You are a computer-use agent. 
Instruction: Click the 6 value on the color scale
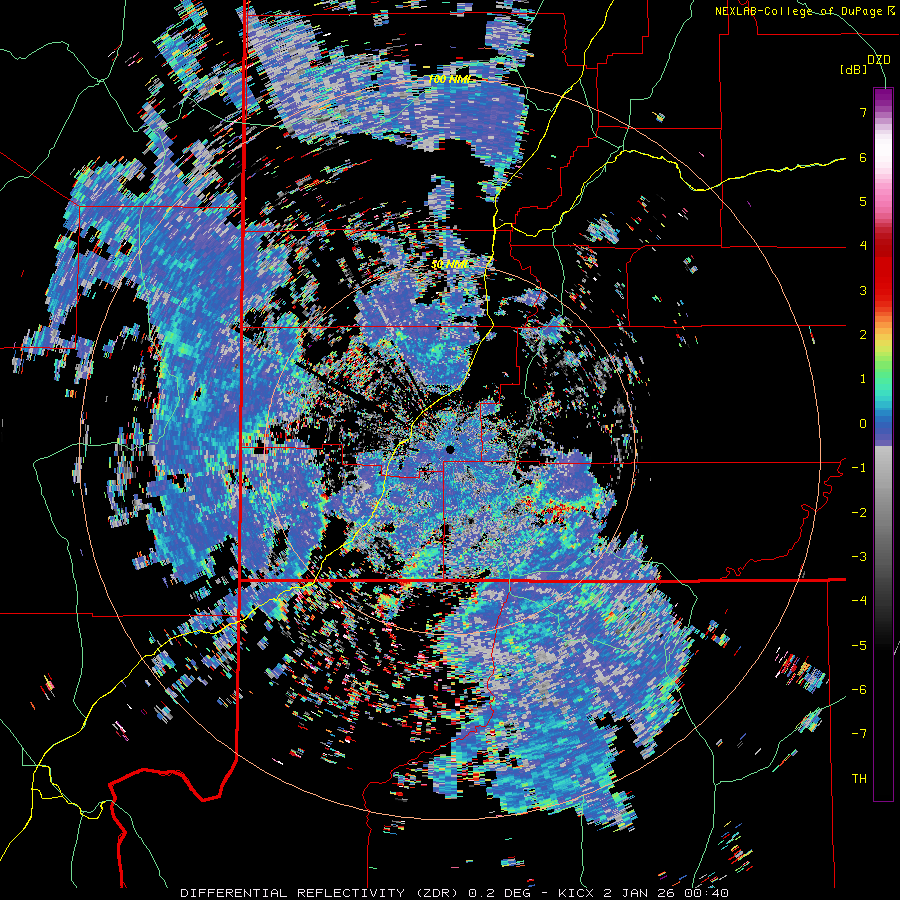[863, 157]
